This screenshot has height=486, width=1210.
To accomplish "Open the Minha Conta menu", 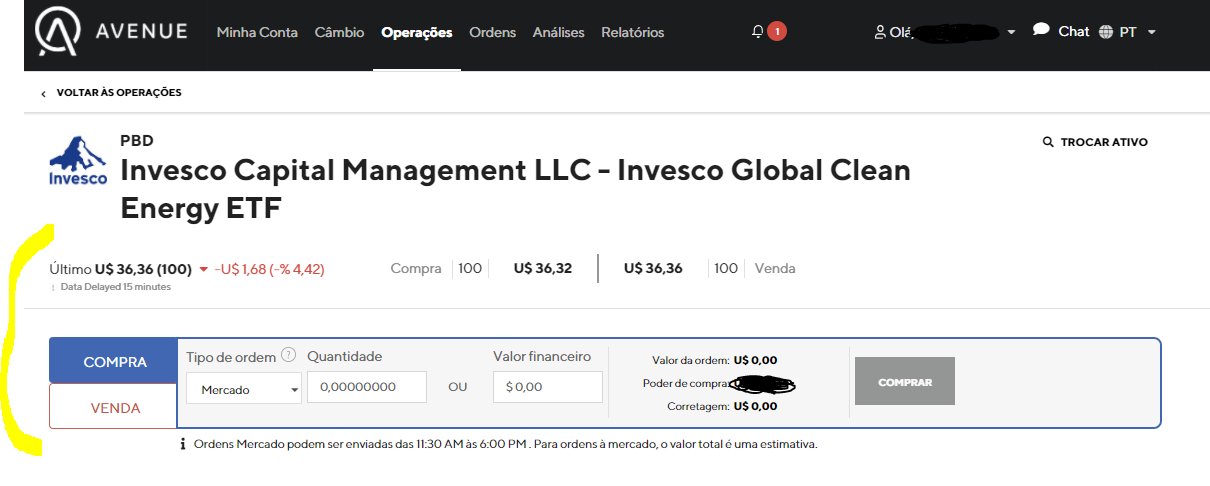I will [257, 32].
